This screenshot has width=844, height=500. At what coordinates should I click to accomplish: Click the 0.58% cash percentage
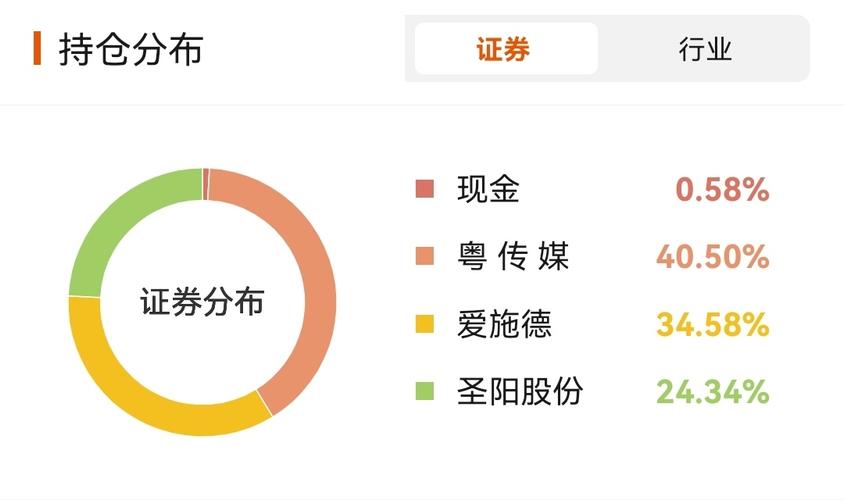[722, 189]
